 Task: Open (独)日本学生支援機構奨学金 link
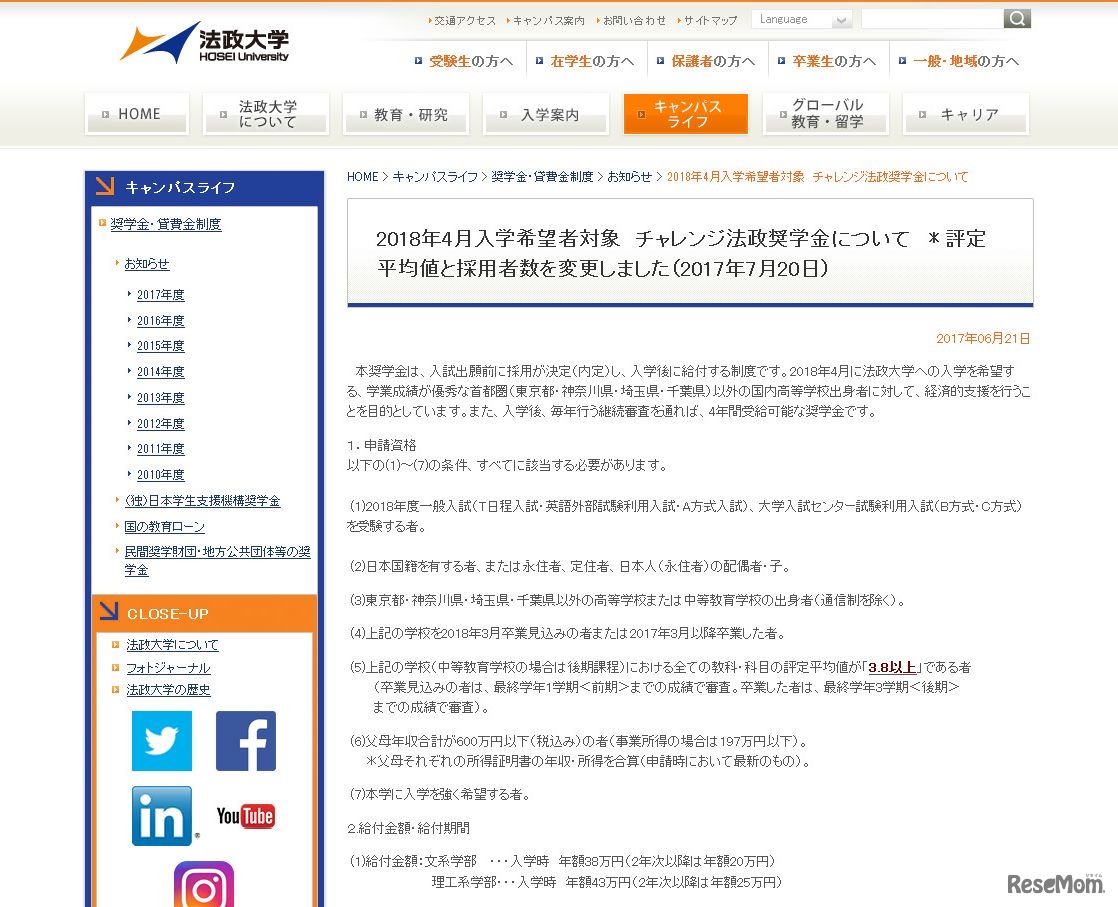click(x=202, y=501)
